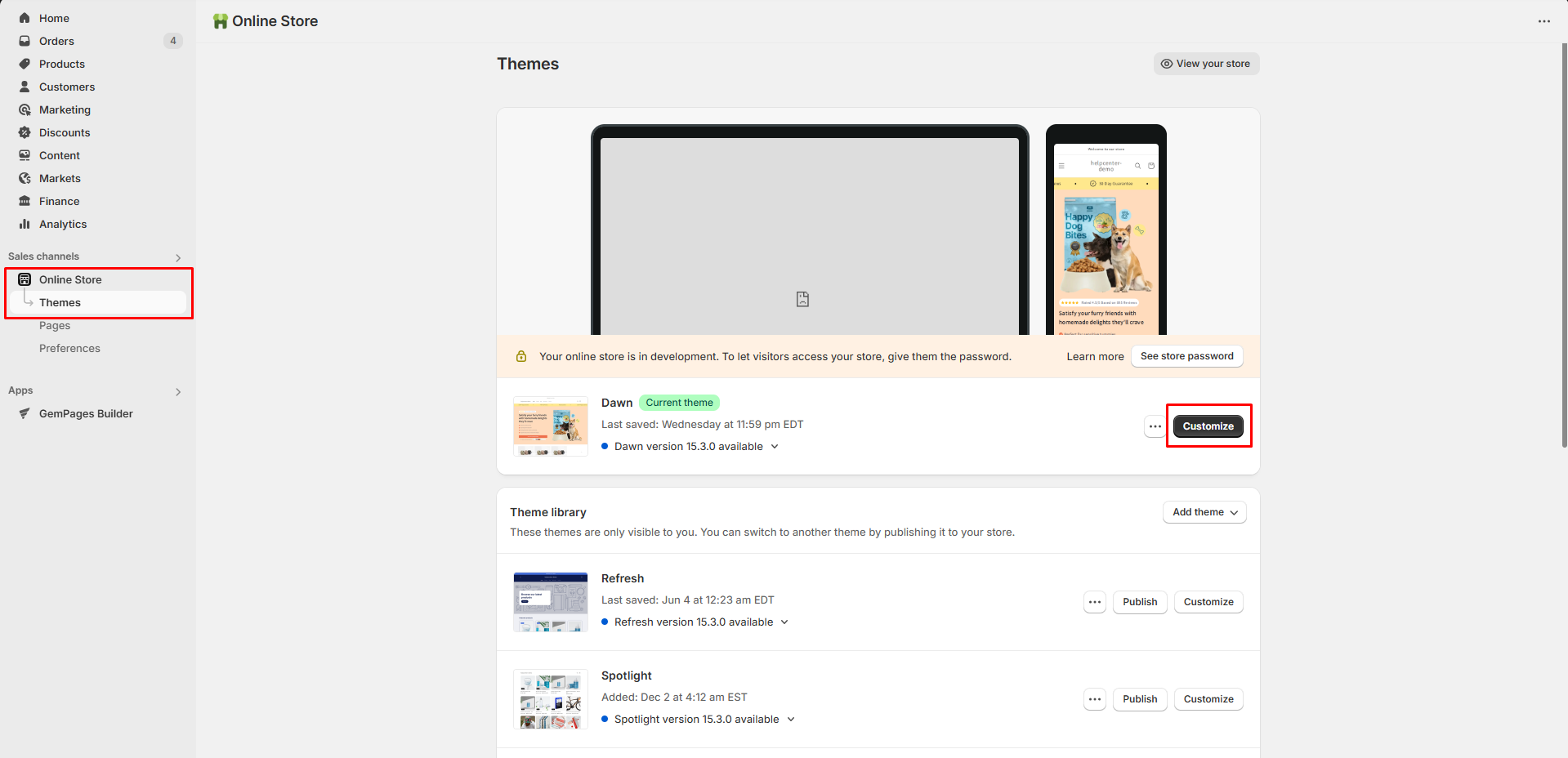
Task: Click the Customize button for the Dawn theme
Action: click(1208, 426)
